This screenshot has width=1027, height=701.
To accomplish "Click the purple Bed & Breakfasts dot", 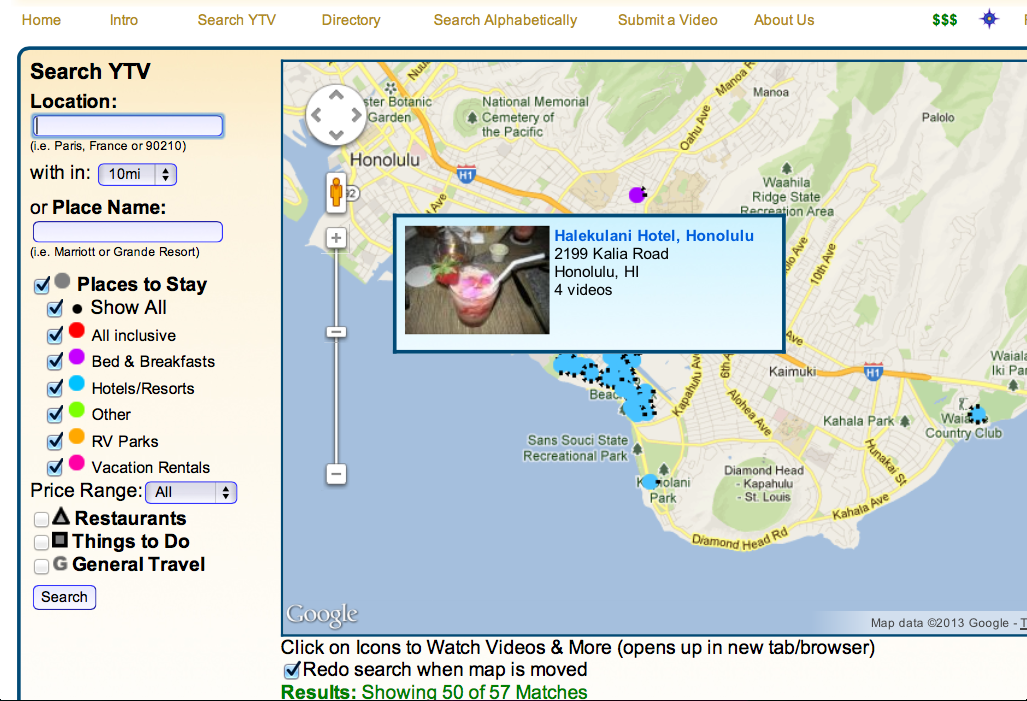I will tap(77, 356).
